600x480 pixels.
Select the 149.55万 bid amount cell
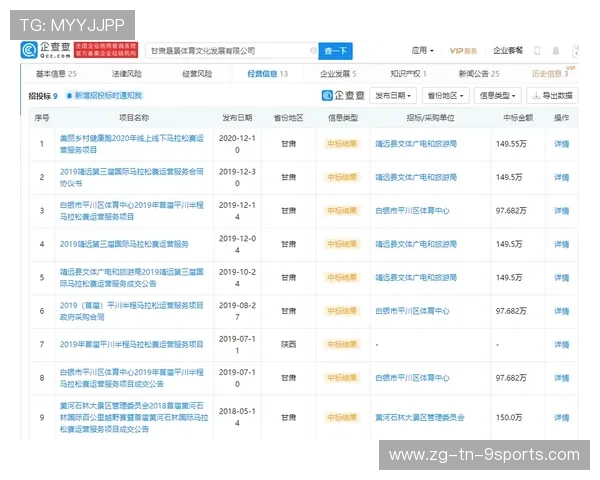tap(511, 144)
